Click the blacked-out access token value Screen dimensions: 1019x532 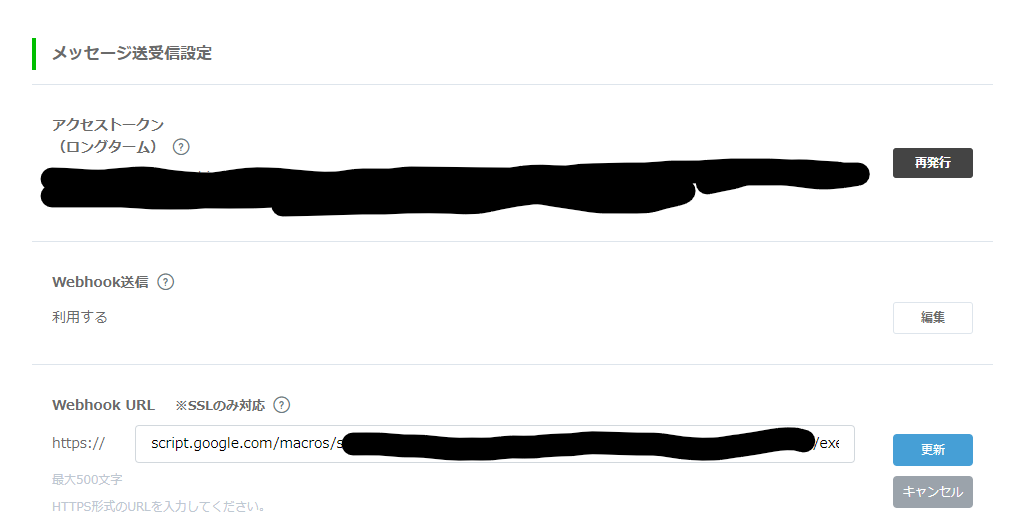(454, 186)
